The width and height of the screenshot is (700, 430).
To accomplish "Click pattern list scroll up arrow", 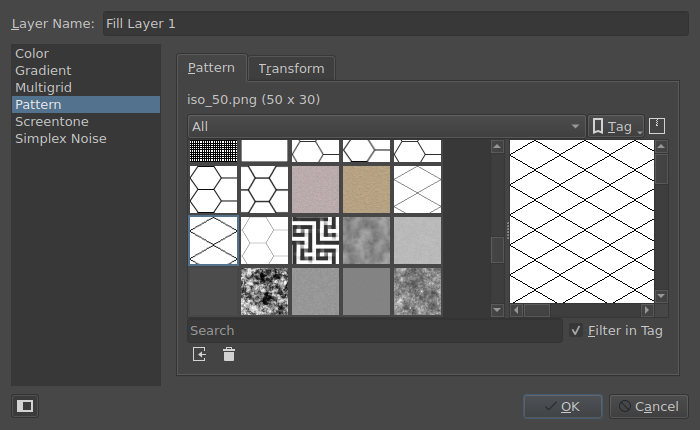I will point(497,146).
